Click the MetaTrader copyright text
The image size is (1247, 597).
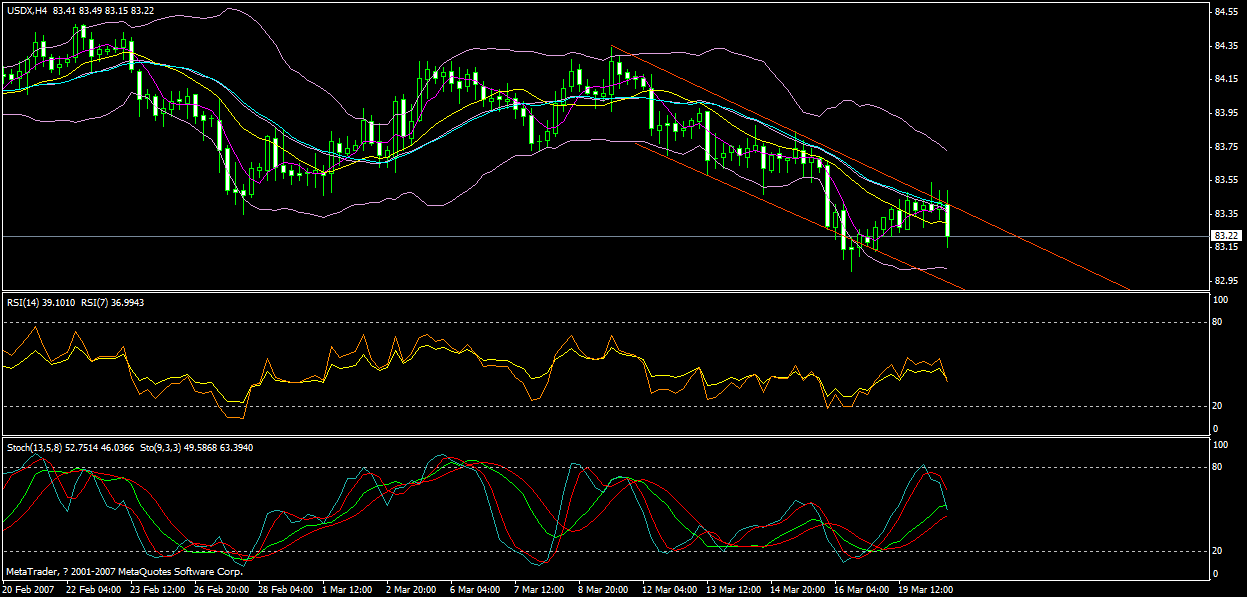[x=124, y=571]
